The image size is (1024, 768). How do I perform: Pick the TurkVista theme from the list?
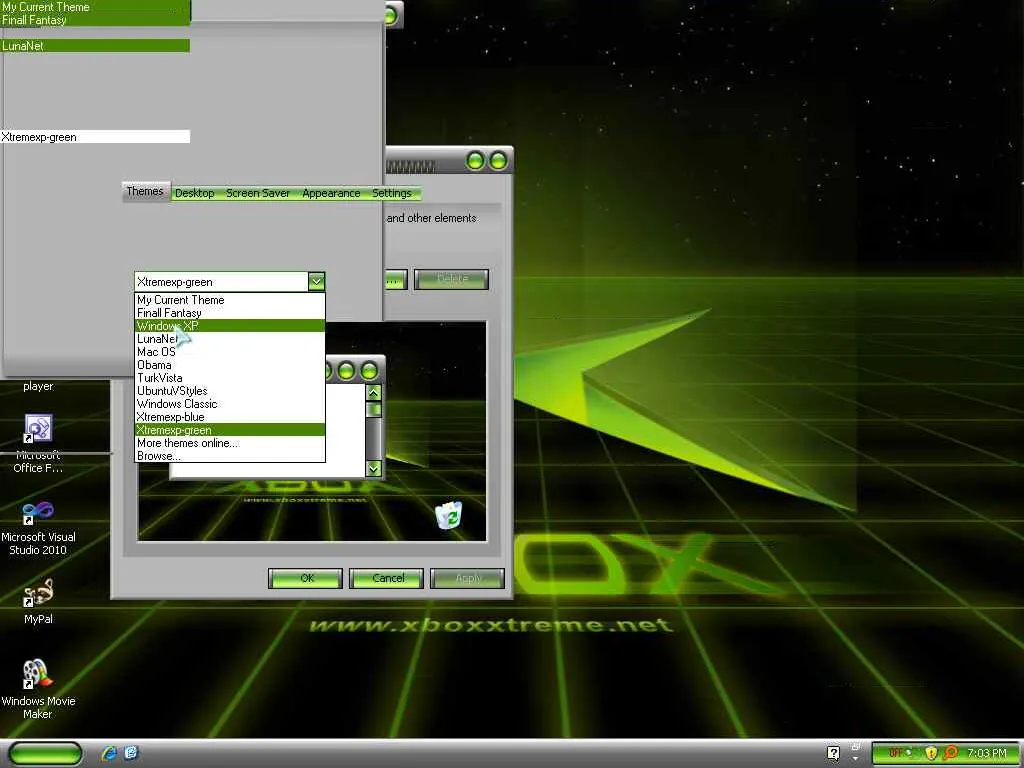click(230, 378)
